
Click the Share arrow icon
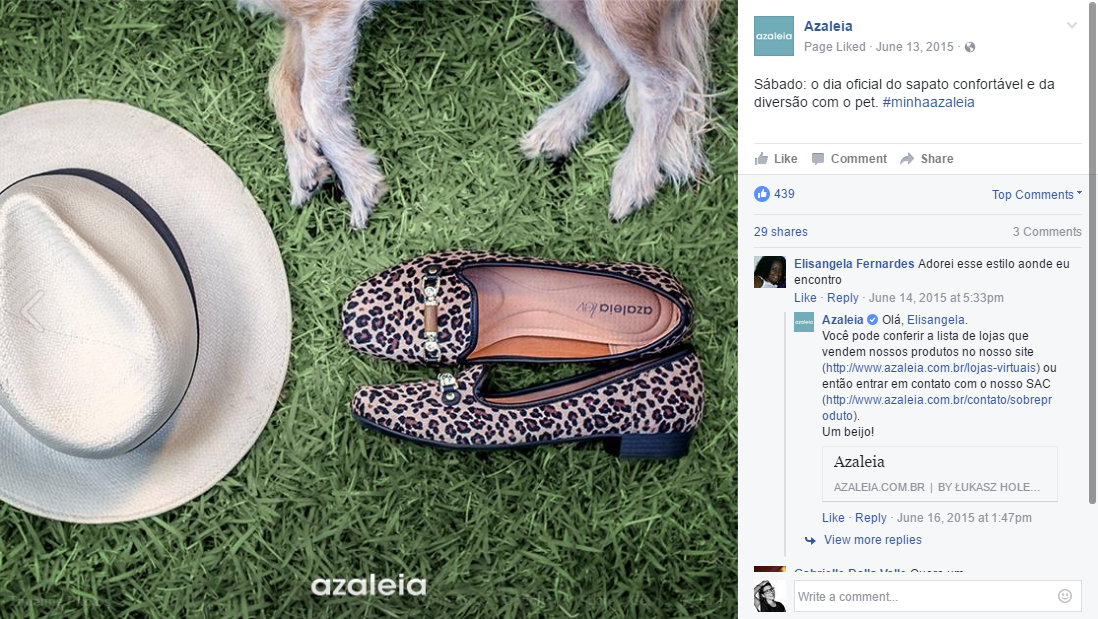click(907, 158)
